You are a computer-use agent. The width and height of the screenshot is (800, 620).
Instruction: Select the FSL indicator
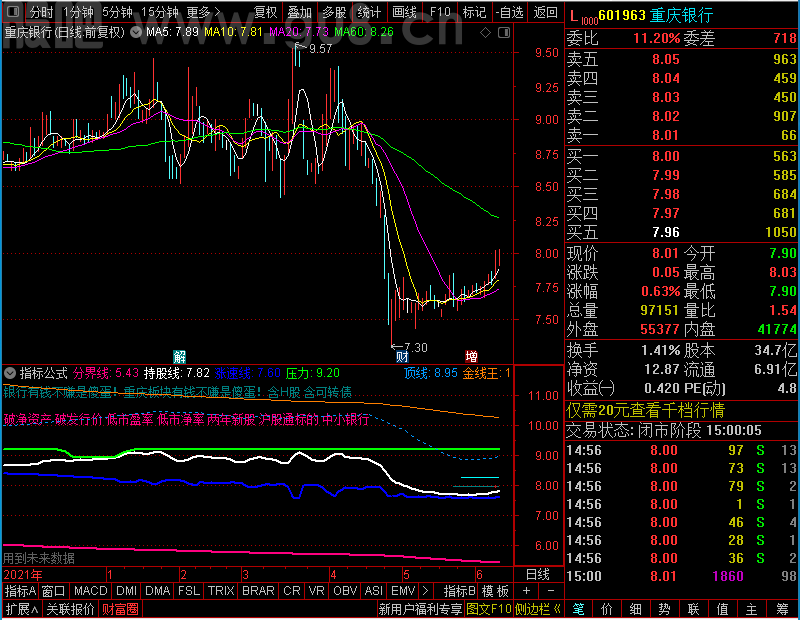pos(189,591)
